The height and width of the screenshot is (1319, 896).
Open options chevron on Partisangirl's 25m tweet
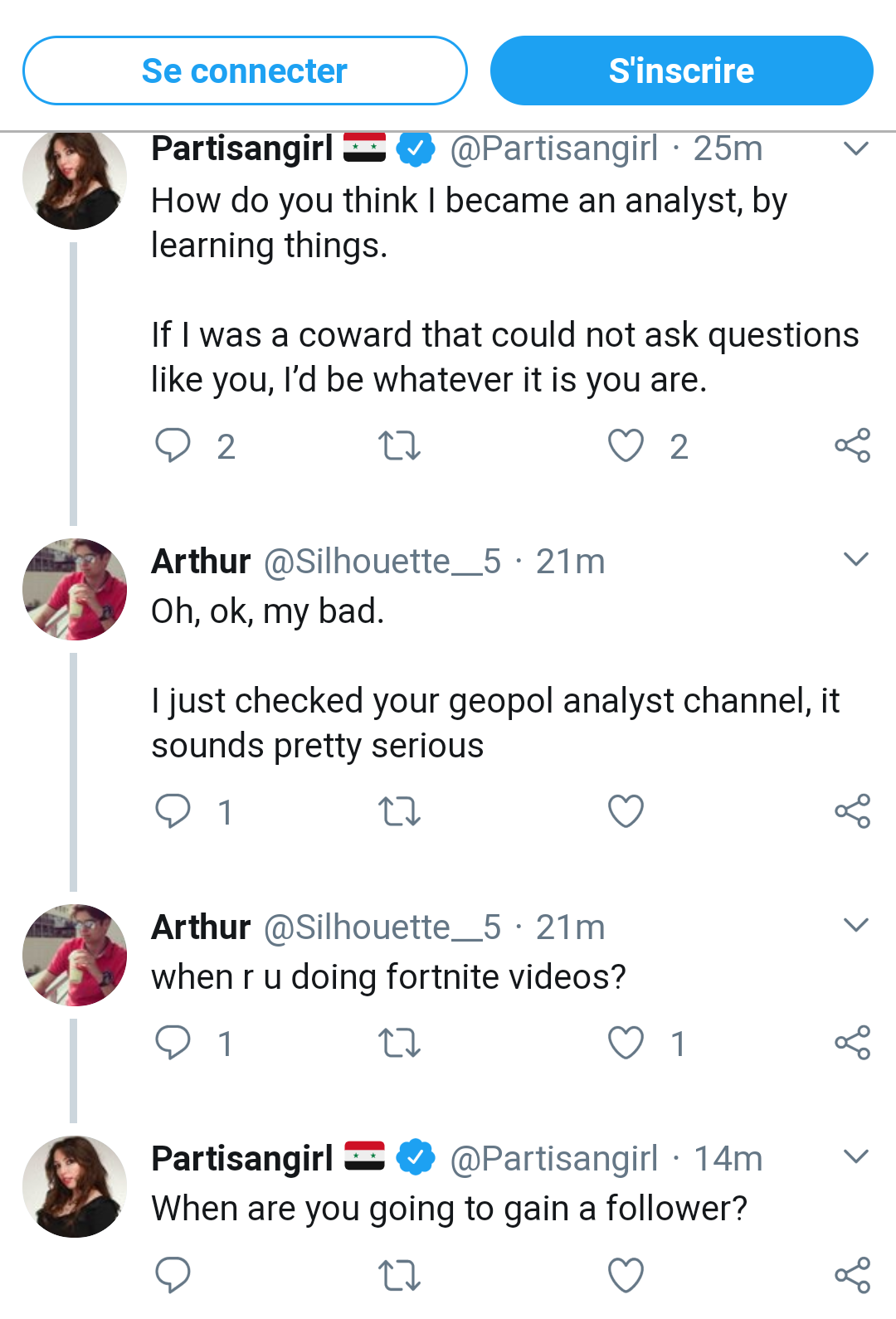coord(855,148)
